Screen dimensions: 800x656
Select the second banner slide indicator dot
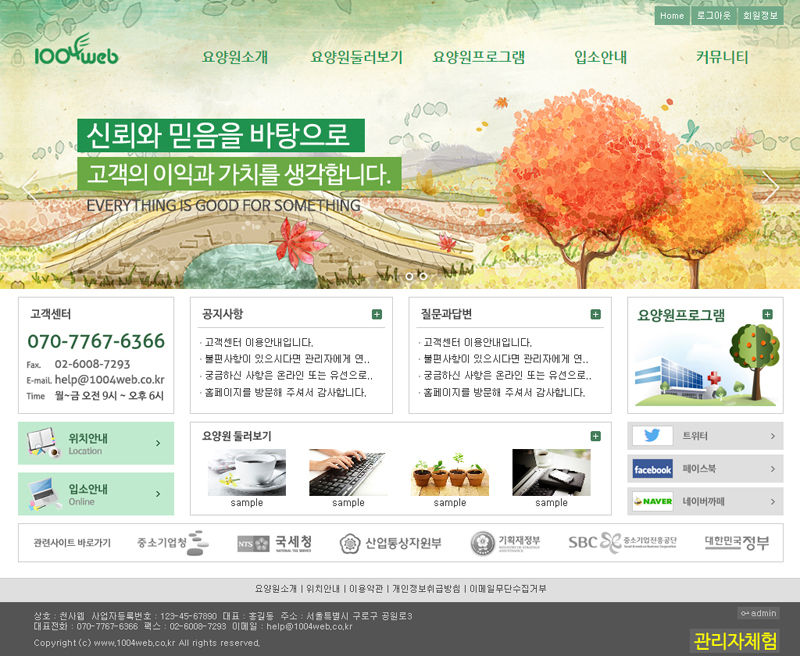(423, 276)
